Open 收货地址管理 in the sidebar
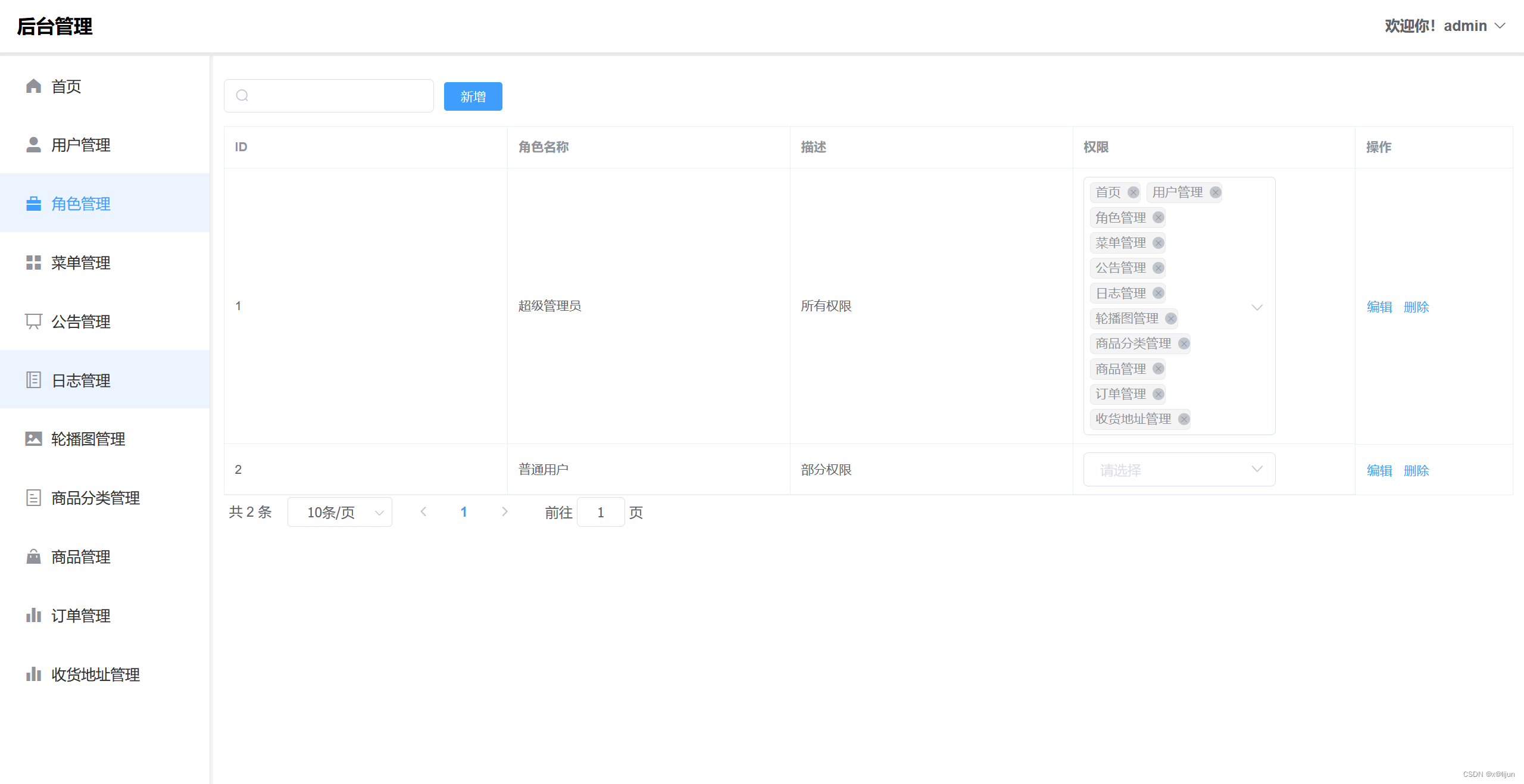 (105, 674)
